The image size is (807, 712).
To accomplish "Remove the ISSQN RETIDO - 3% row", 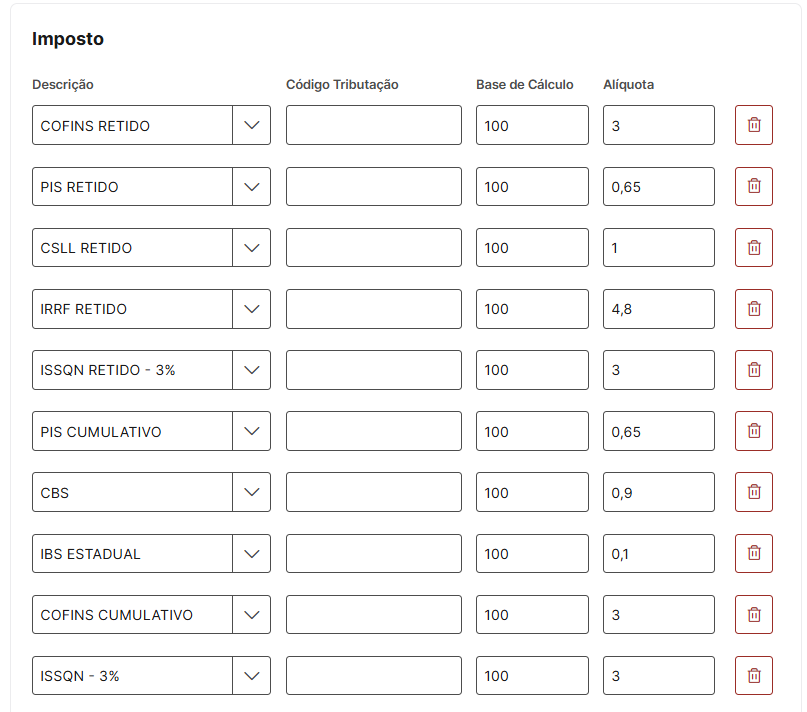I will click(753, 370).
